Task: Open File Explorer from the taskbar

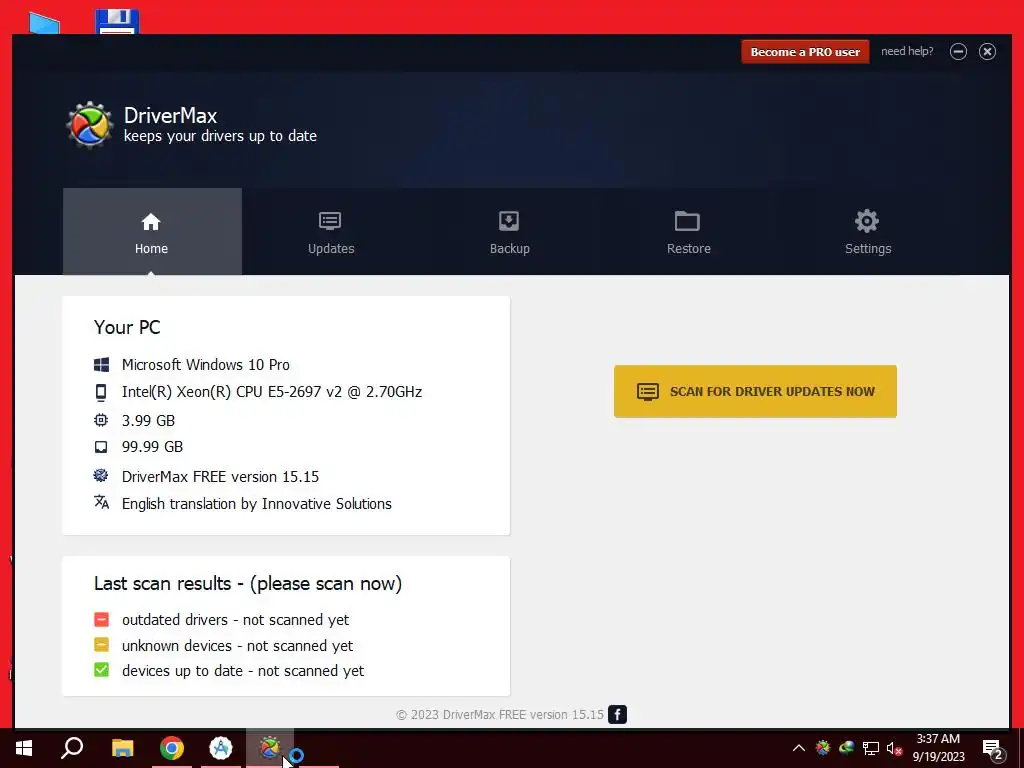Action: [122, 748]
